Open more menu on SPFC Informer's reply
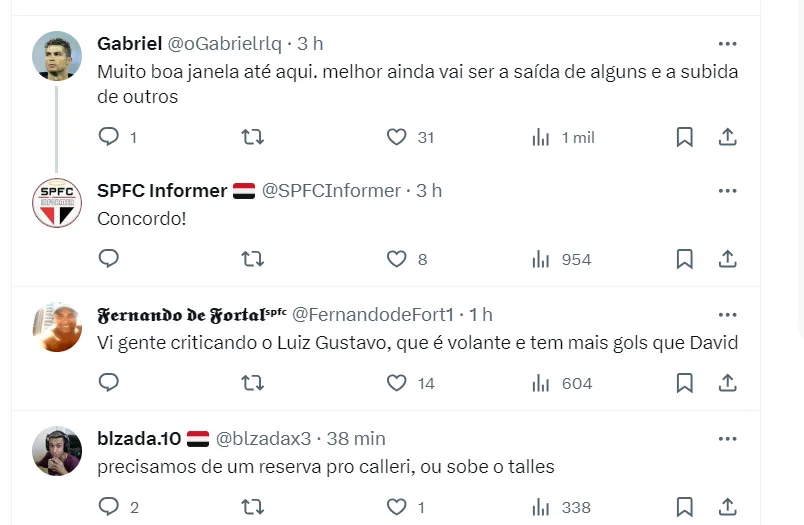804x525 pixels. coord(728,190)
